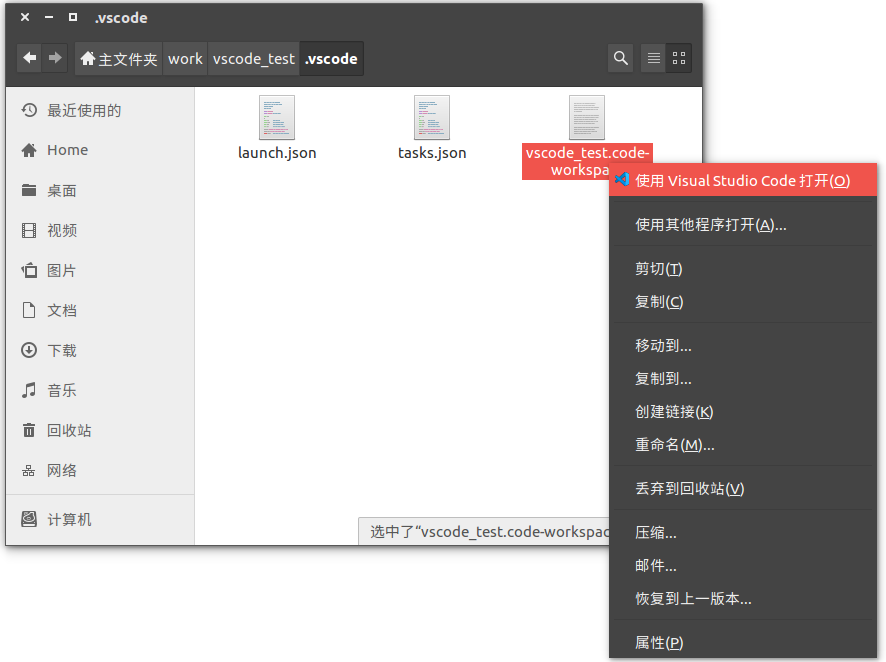Choose 创建链接(K) in the context menu
The width and height of the screenshot is (886, 662).
tap(742, 412)
